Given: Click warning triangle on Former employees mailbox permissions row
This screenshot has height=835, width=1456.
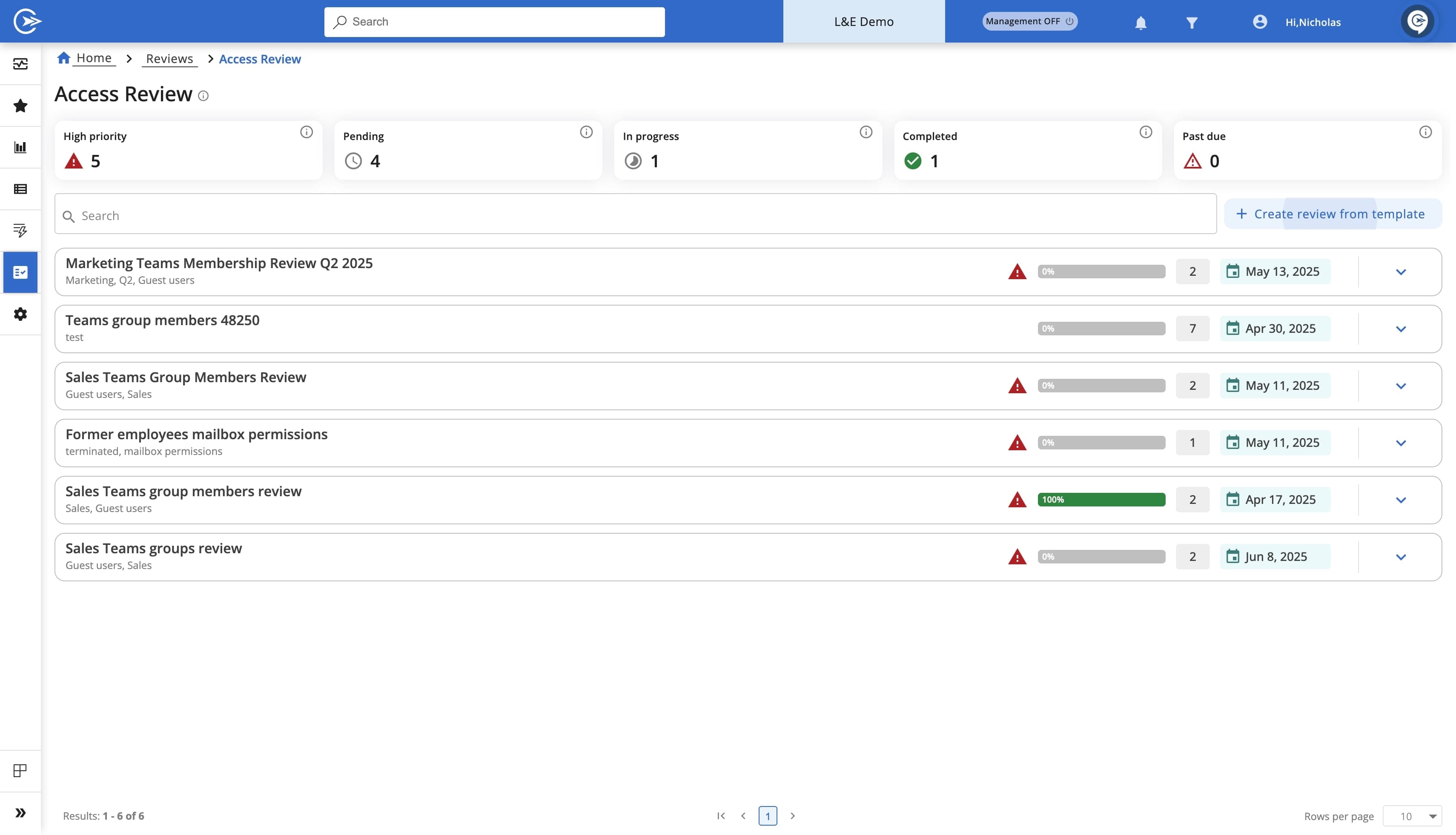Looking at the screenshot, I should point(1017,443).
